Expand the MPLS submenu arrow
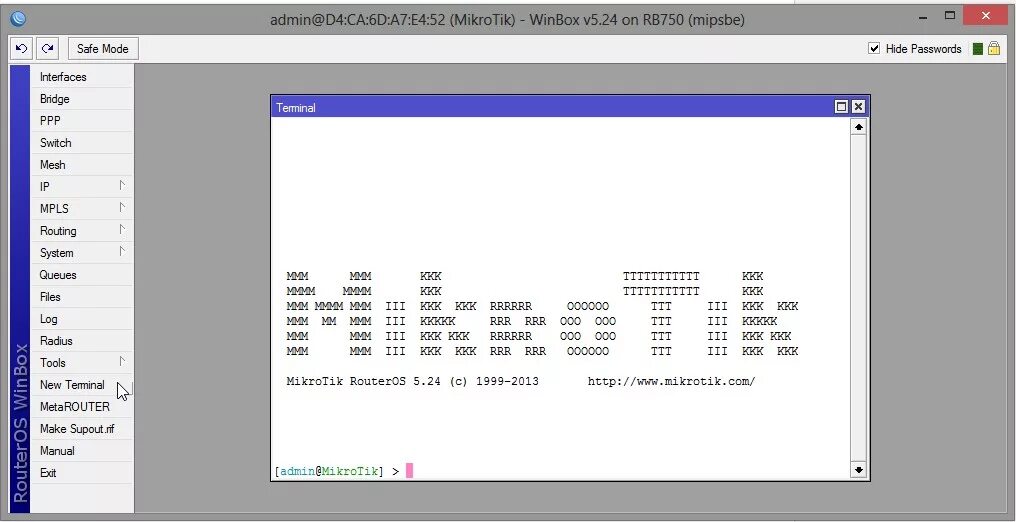The height and width of the screenshot is (522, 1016). (122, 208)
